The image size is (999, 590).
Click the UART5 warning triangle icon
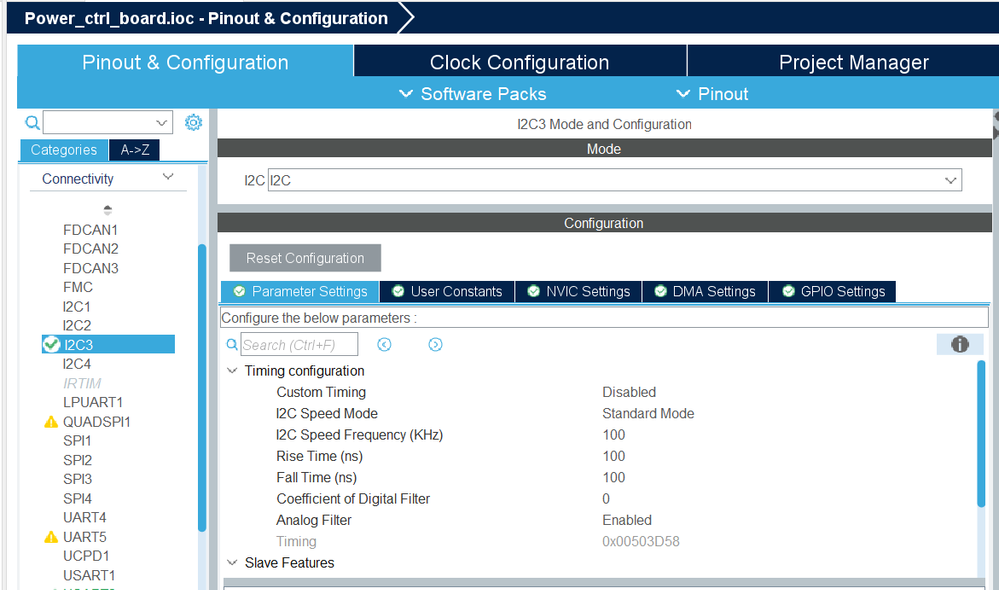51,537
